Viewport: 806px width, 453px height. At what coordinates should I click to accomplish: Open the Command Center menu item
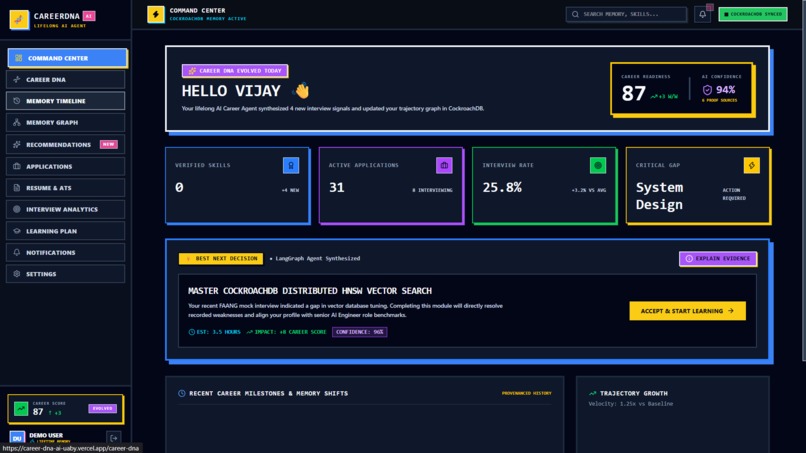(x=67, y=58)
